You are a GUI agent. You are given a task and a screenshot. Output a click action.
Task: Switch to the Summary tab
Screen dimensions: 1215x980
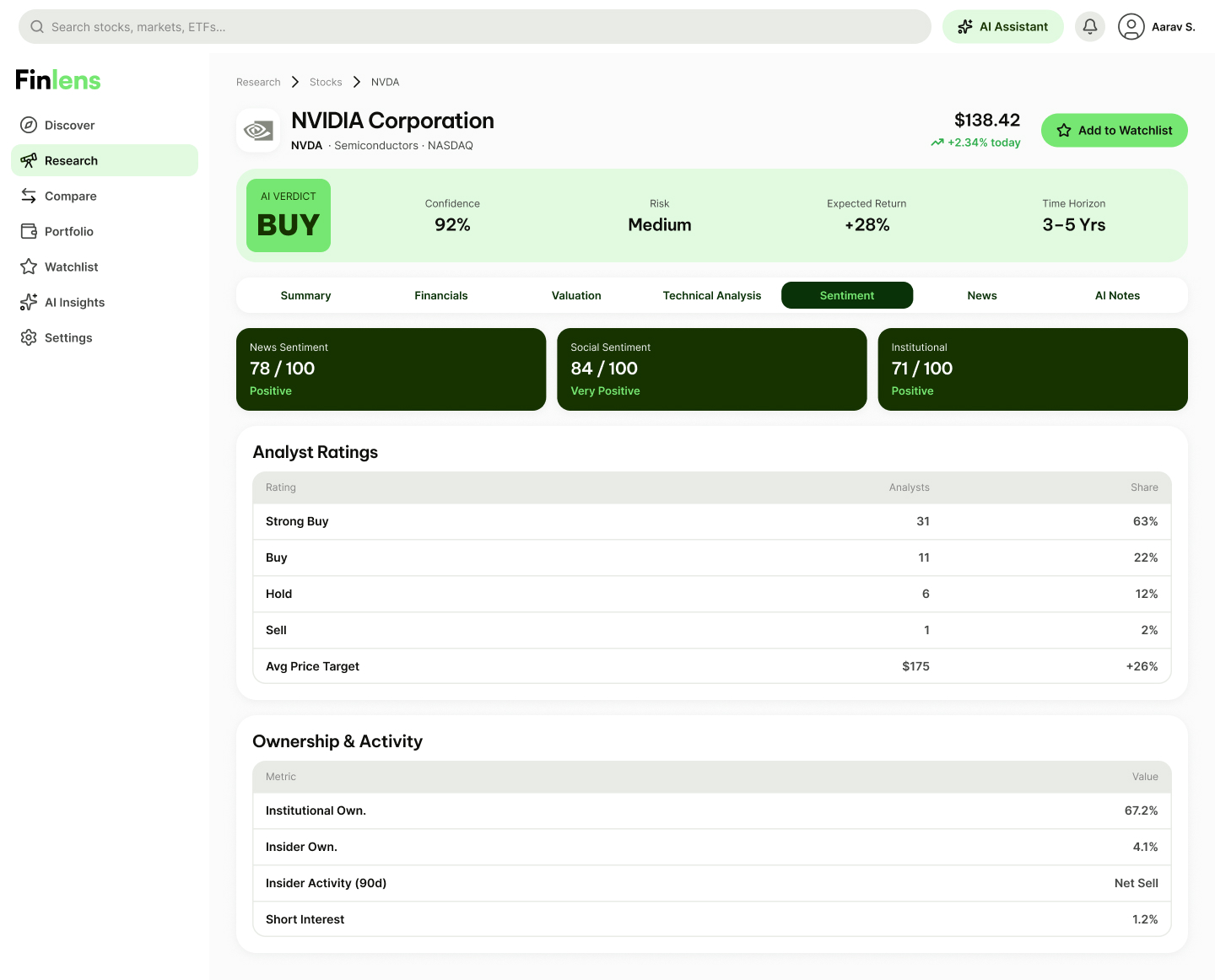(x=305, y=295)
